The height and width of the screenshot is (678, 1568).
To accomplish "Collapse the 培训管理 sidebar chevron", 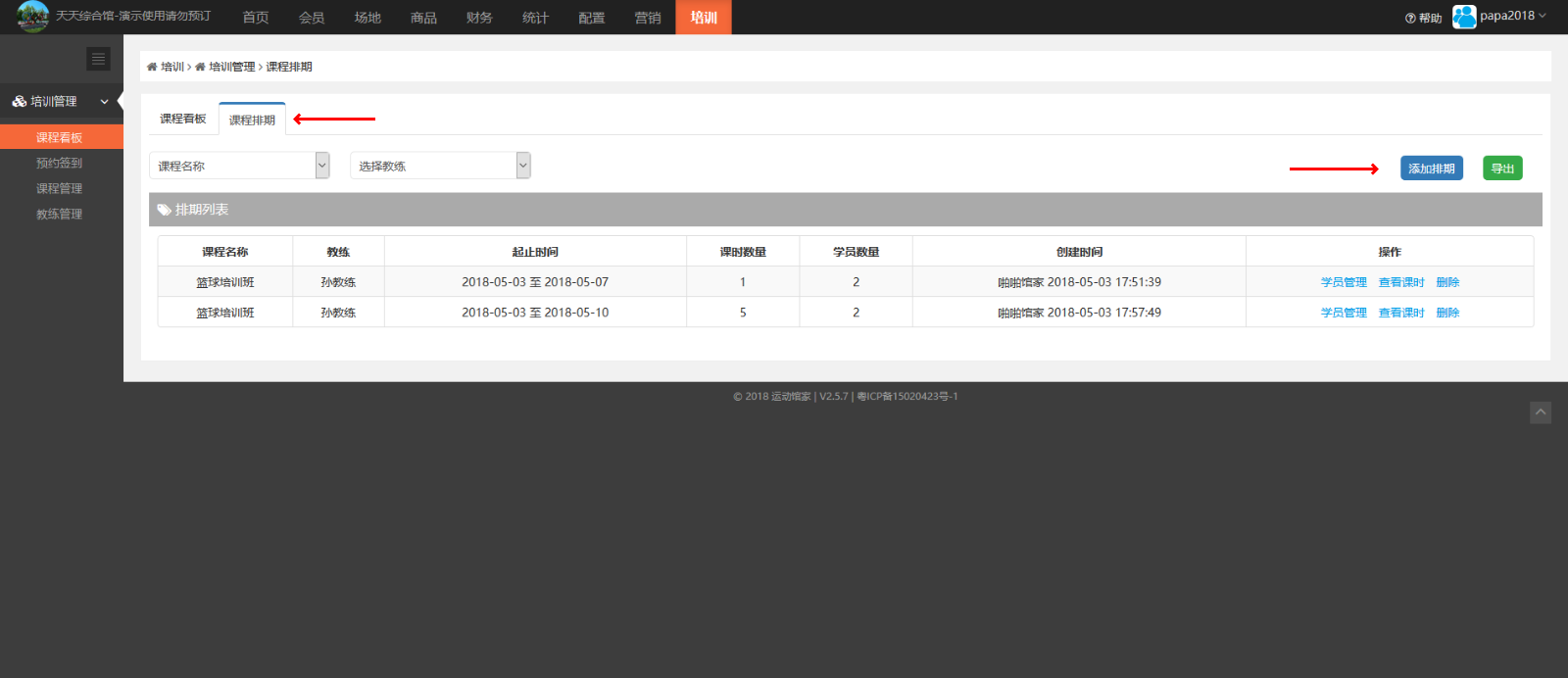I will 104,102.
